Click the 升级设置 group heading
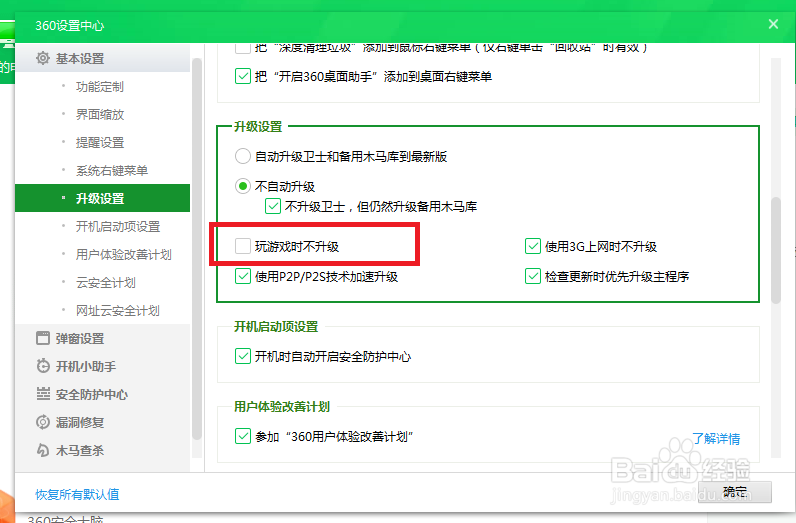Image resolution: width=796 pixels, height=523 pixels. pos(258,126)
